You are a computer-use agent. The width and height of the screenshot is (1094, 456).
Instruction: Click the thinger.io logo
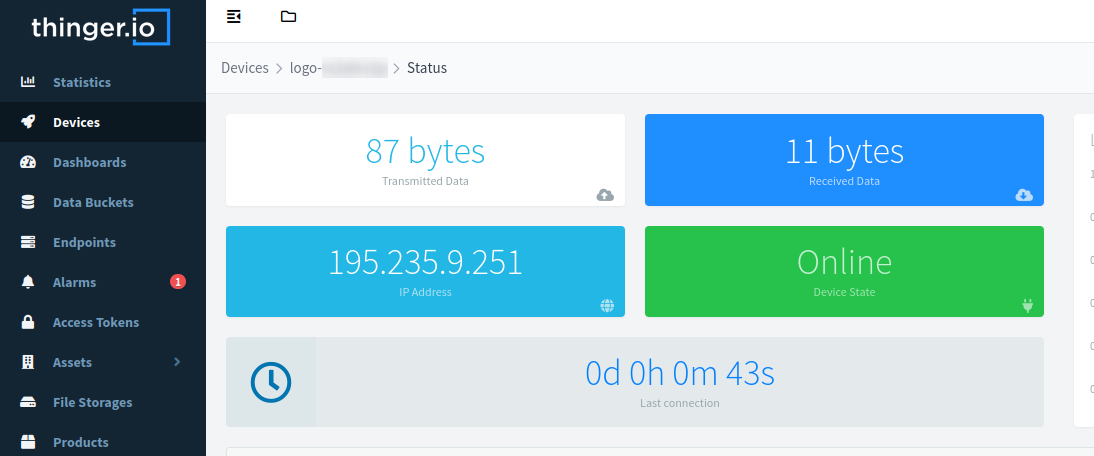click(100, 27)
